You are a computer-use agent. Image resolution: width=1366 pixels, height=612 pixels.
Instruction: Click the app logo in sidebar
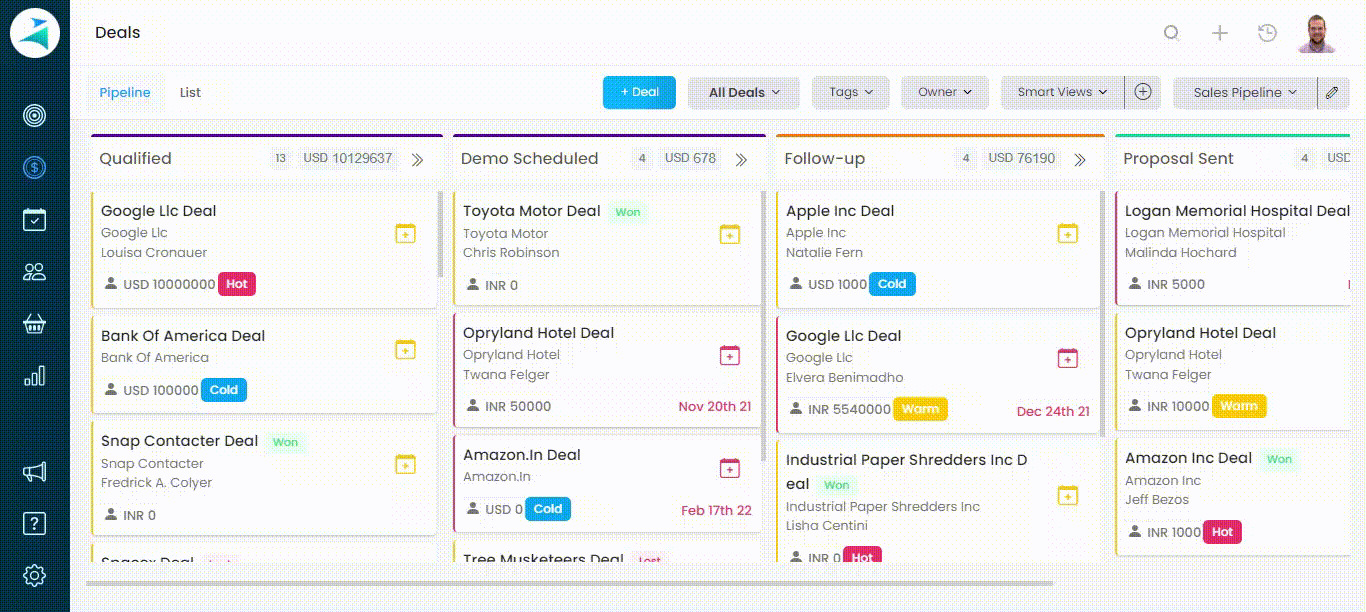35,33
